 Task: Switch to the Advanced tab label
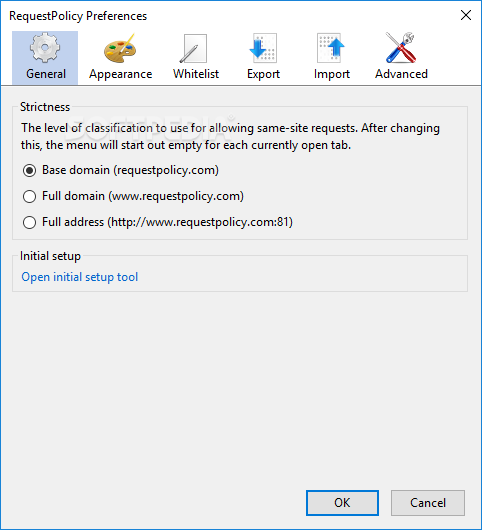pos(401,74)
